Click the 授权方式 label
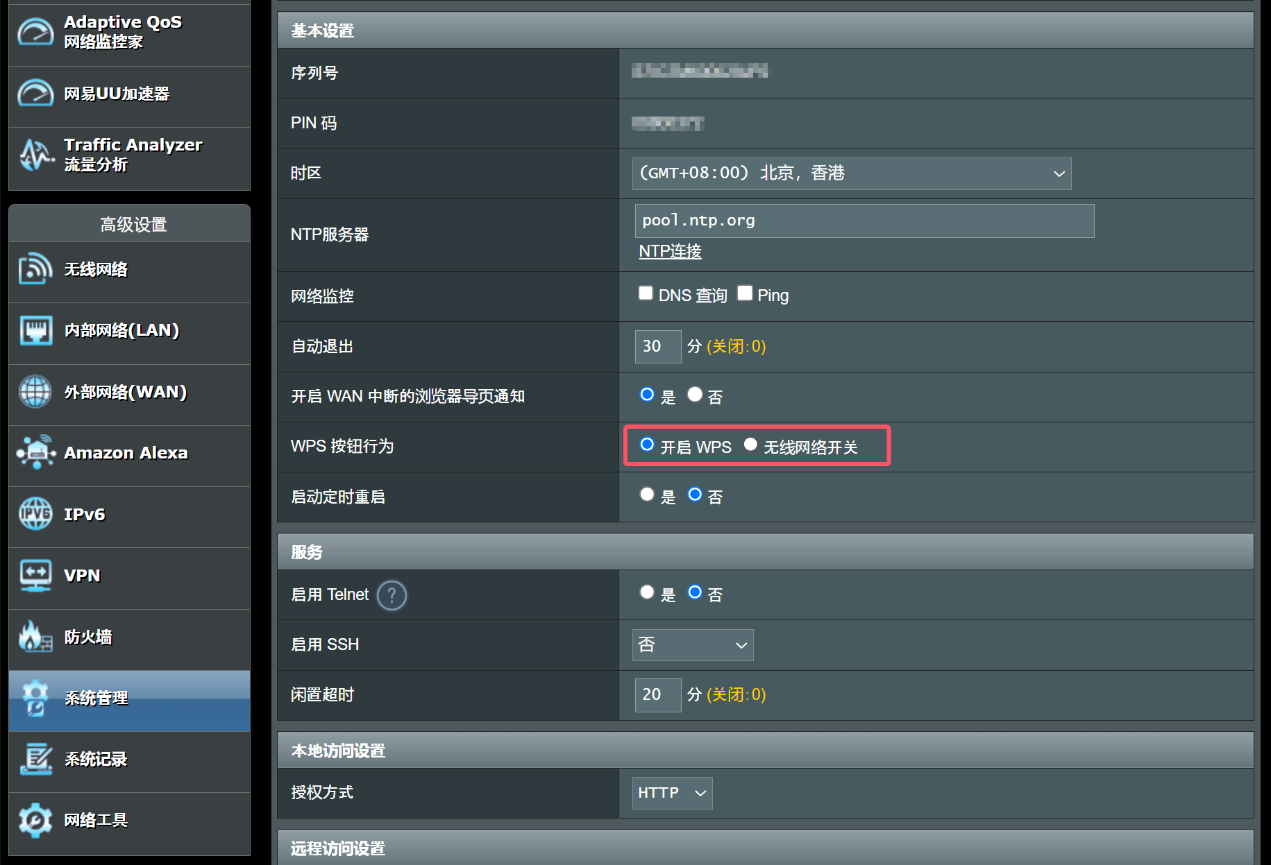This screenshot has height=865, width=1271. 322,792
